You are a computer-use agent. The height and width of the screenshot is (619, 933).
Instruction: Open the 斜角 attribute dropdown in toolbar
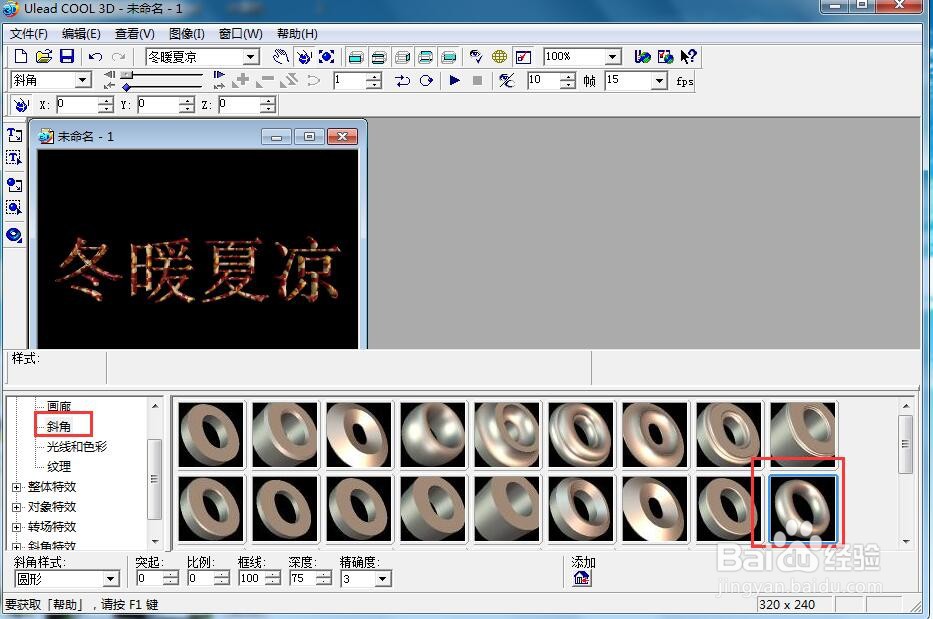[83, 80]
